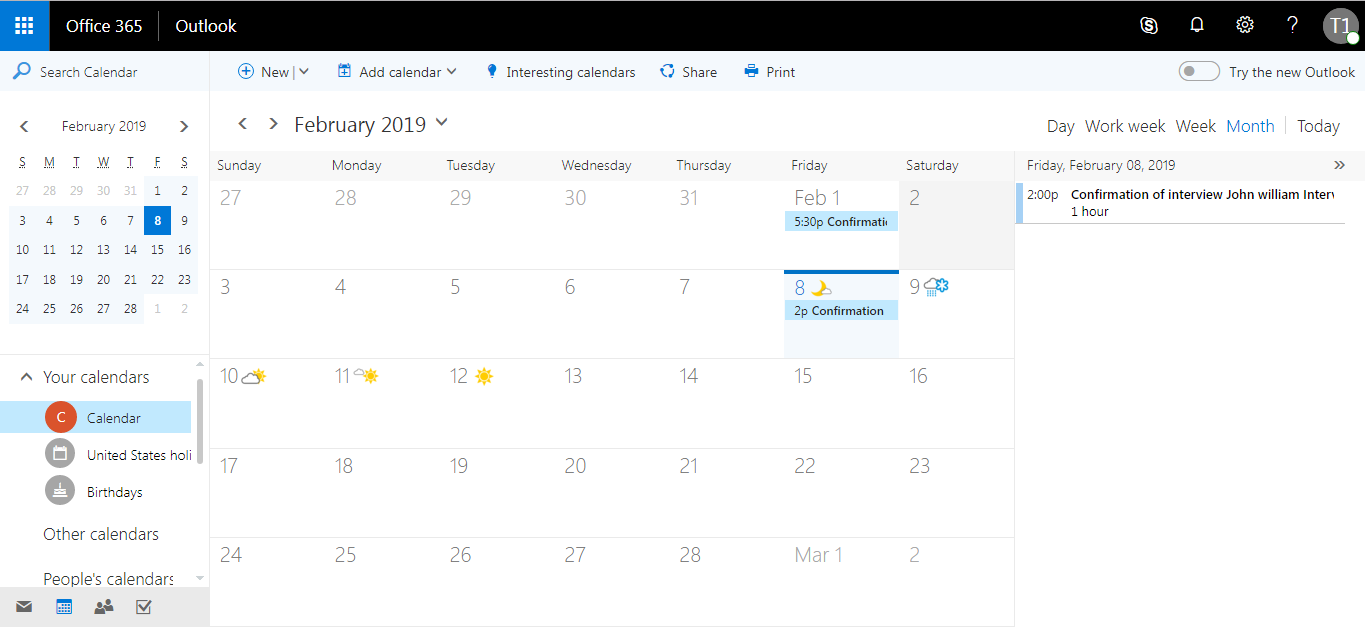Select the United States holidays calendar entry
Viewport: 1367px width, 627px height.
[x=95, y=454]
